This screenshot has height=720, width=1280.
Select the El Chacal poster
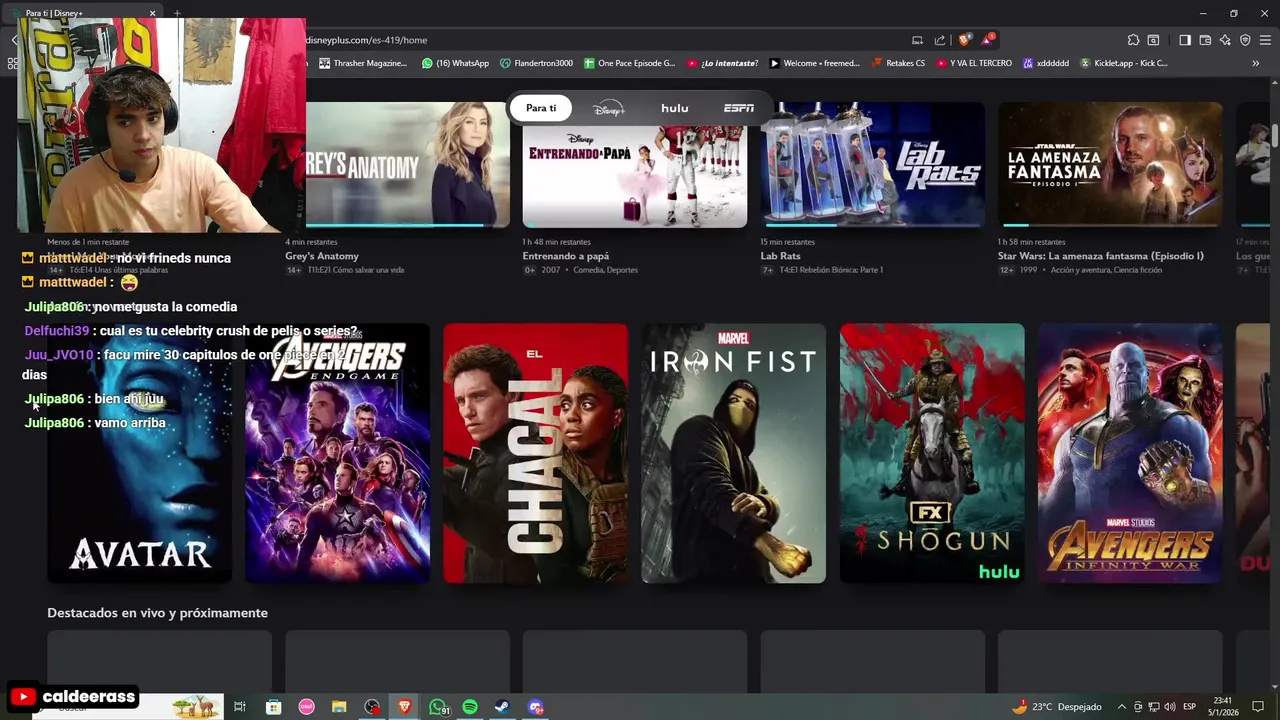[535, 453]
